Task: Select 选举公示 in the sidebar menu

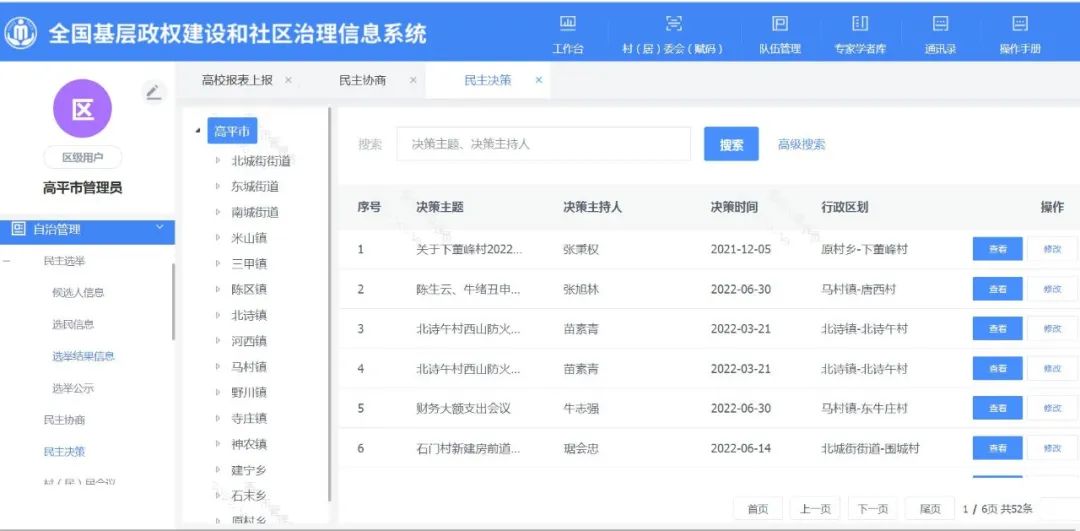Action: pos(73,388)
